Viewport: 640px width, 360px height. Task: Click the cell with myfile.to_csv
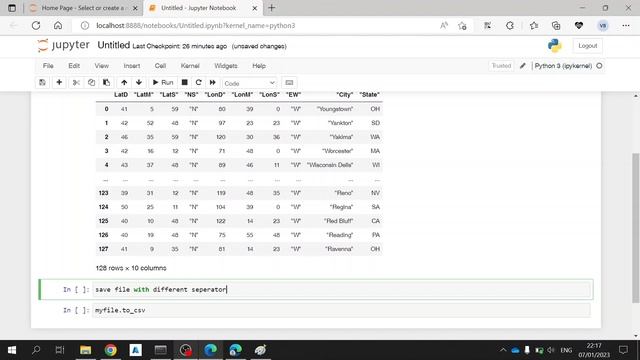coord(341,310)
